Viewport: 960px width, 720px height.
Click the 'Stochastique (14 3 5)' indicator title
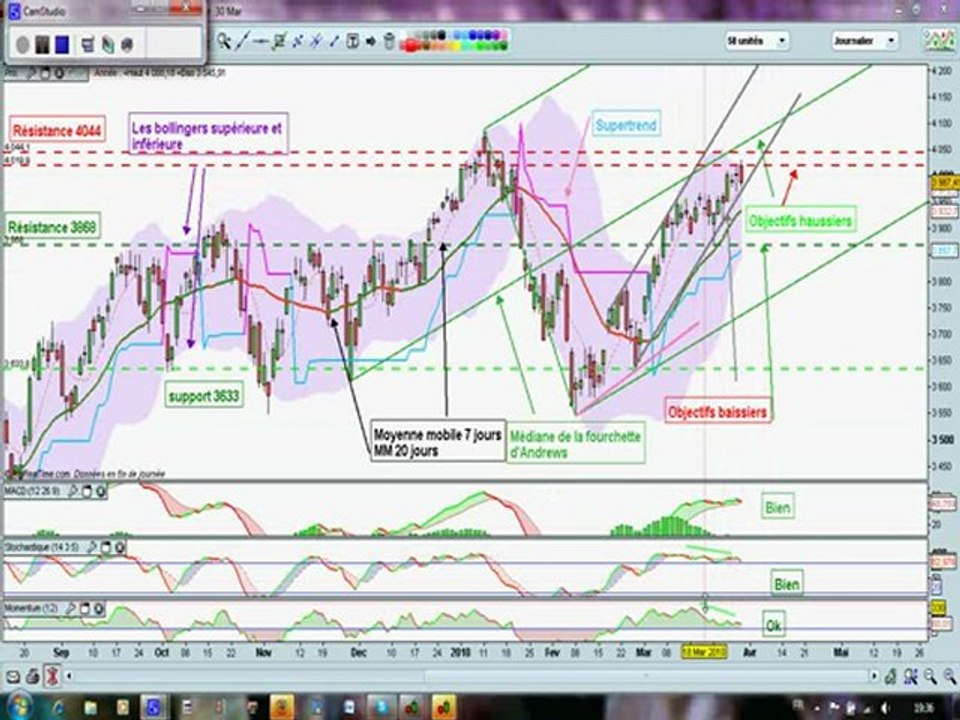[42, 547]
